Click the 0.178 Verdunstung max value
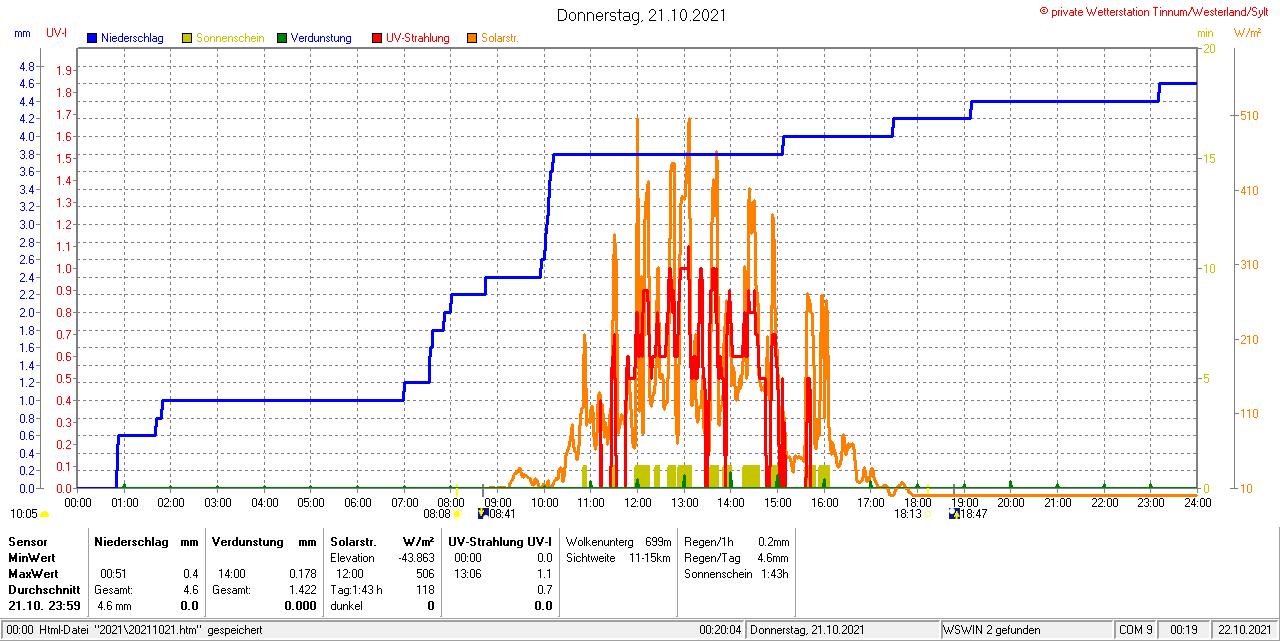The width and height of the screenshot is (1280, 641). click(x=303, y=574)
